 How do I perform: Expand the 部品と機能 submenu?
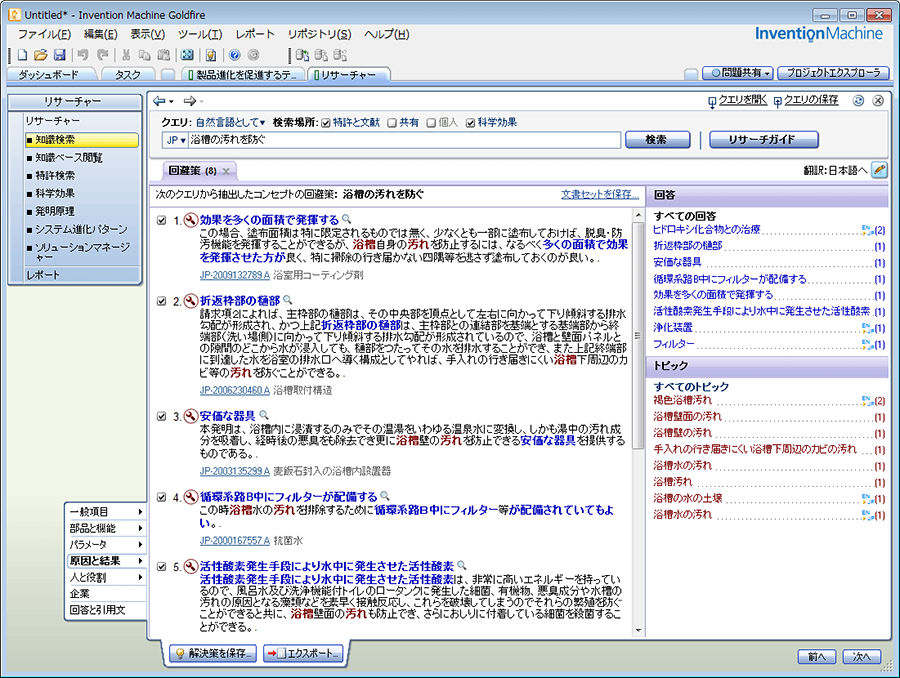tap(106, 528)
